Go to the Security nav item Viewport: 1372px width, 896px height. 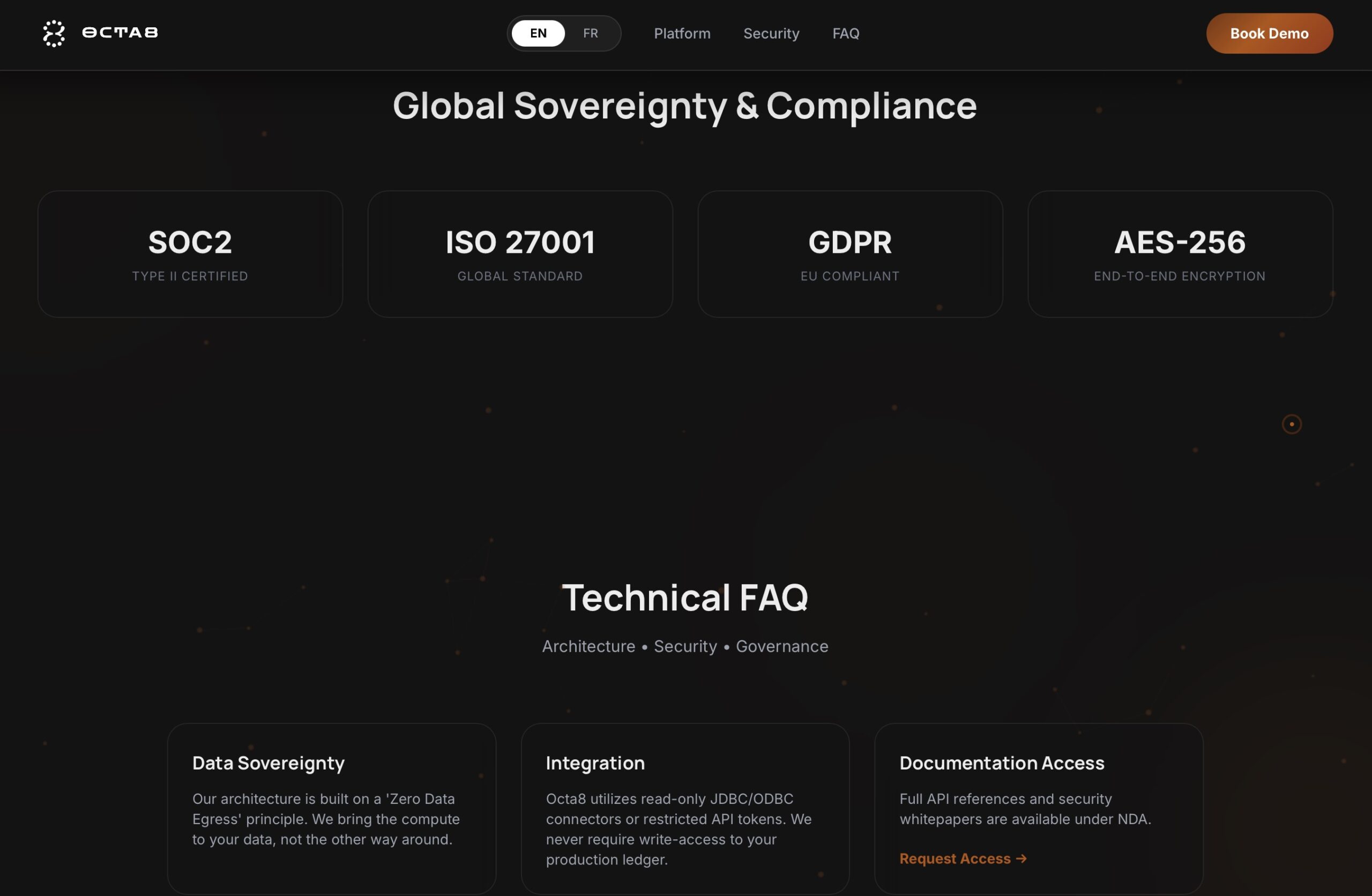(x=771, y=33)
